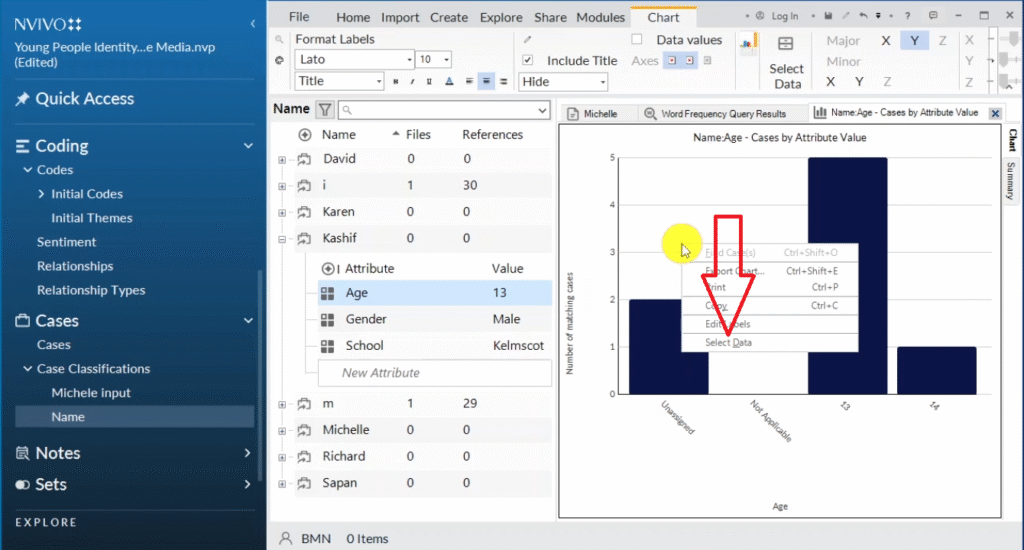Viewport: 1024px width, 550px height.
Task: Click the font color icon in Format Labels
Action: point(448,82)
